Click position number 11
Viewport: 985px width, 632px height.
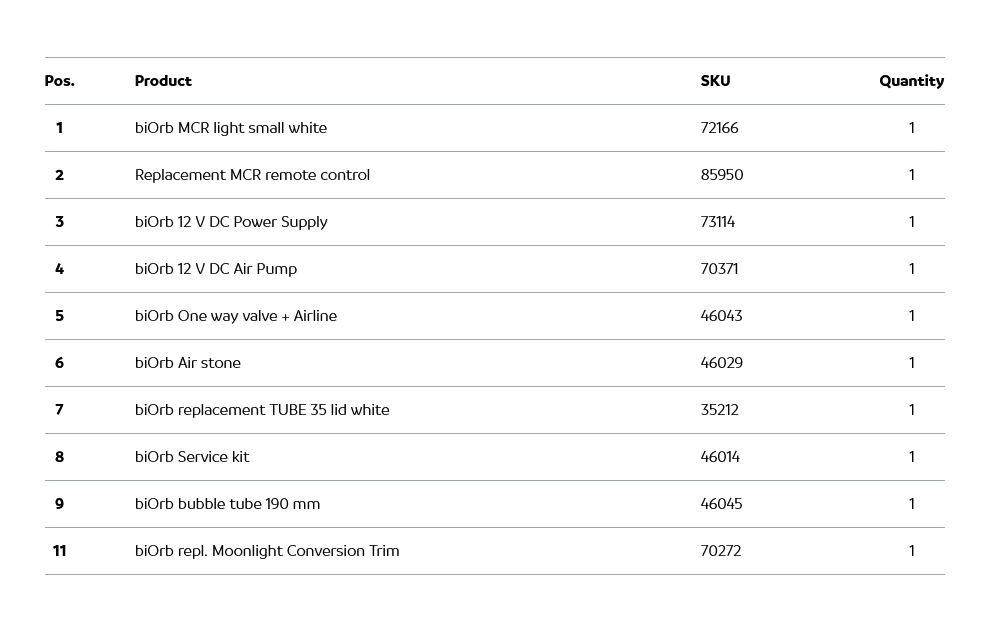pos(60,551)
